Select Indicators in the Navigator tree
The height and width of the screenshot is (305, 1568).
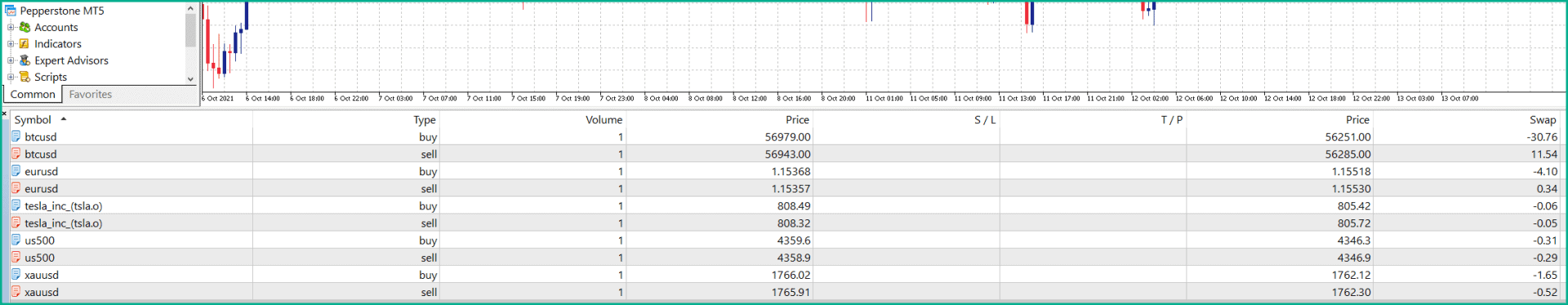tap(58, 44)
